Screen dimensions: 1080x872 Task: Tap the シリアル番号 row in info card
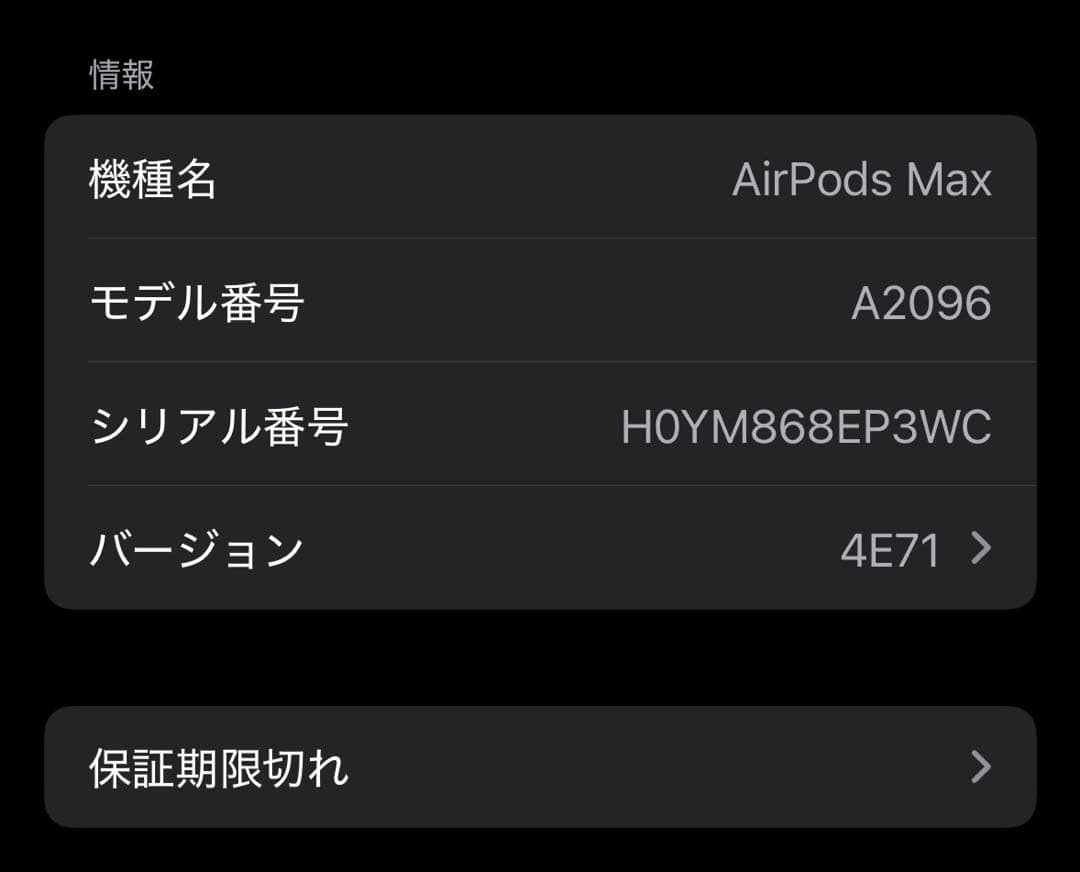click(x=540, y=424)
